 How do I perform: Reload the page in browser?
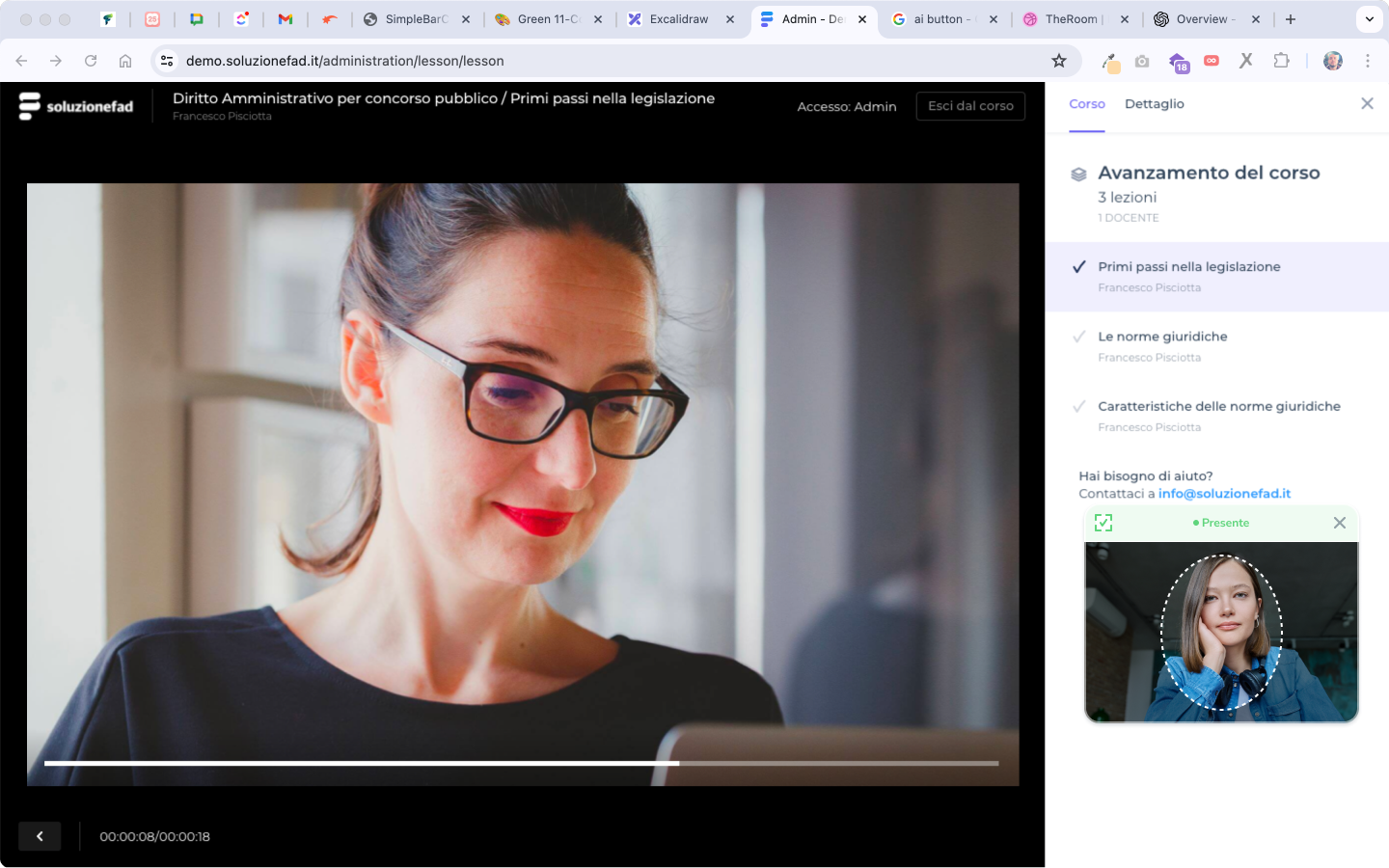[x=91, y=61]
